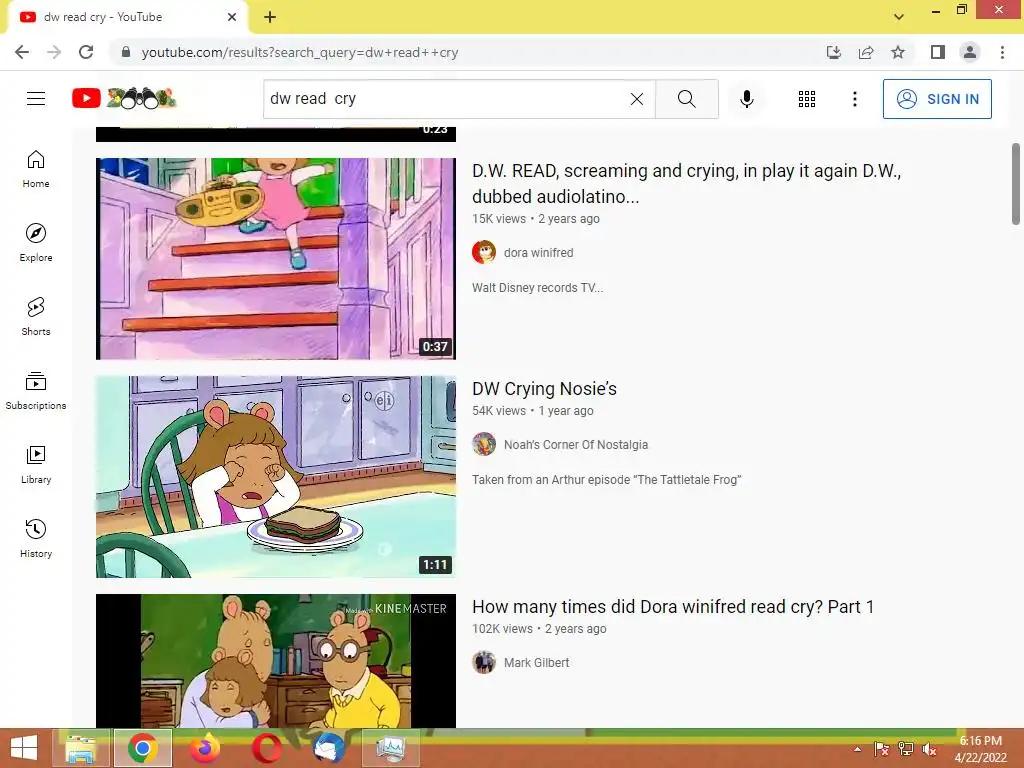1024x768 pixels.
Task: Click the muted volume tray icon
Action: [x=929, y=749]
